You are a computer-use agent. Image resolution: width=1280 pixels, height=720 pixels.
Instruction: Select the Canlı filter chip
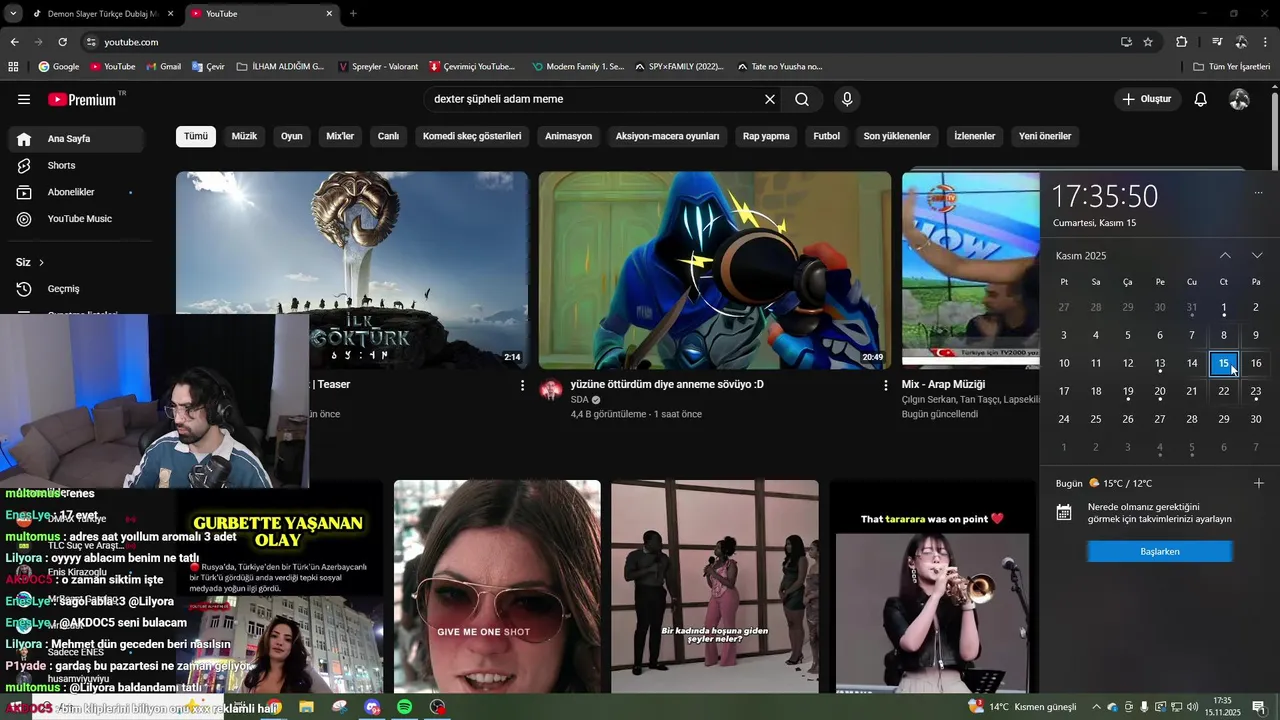[388, 136]
